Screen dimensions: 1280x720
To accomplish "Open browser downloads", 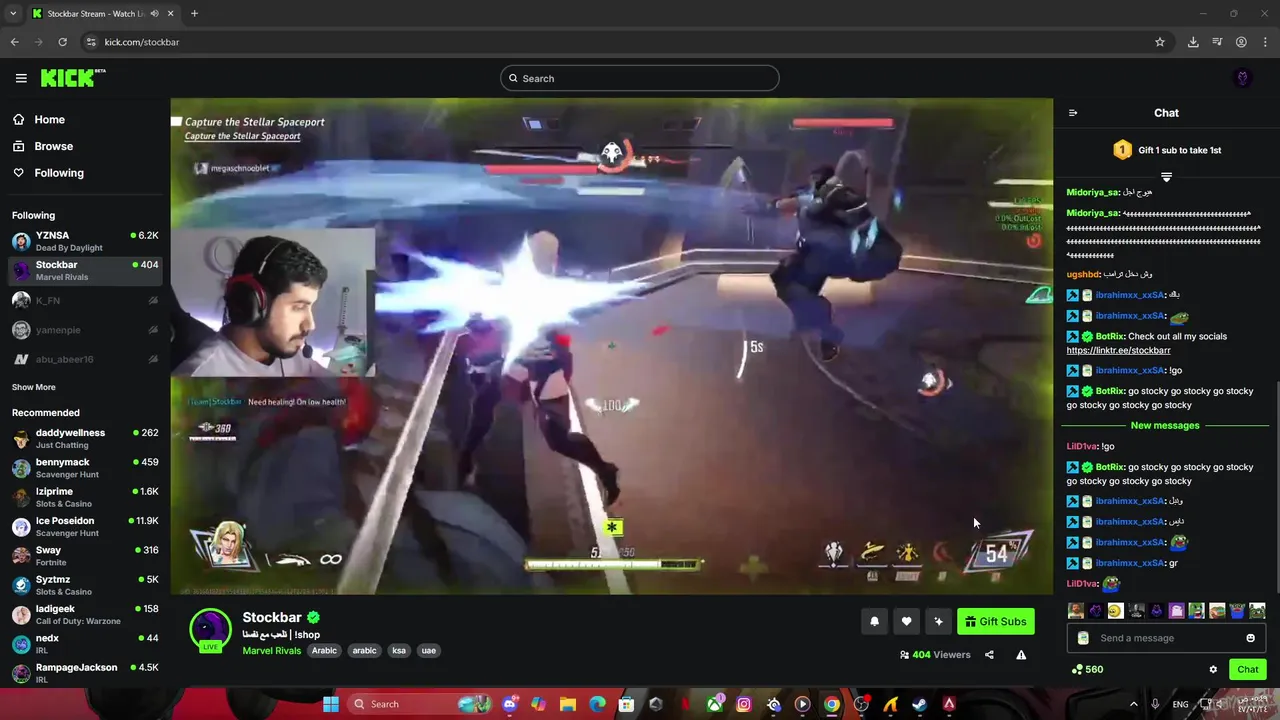I will click(x=1193, y=42).
